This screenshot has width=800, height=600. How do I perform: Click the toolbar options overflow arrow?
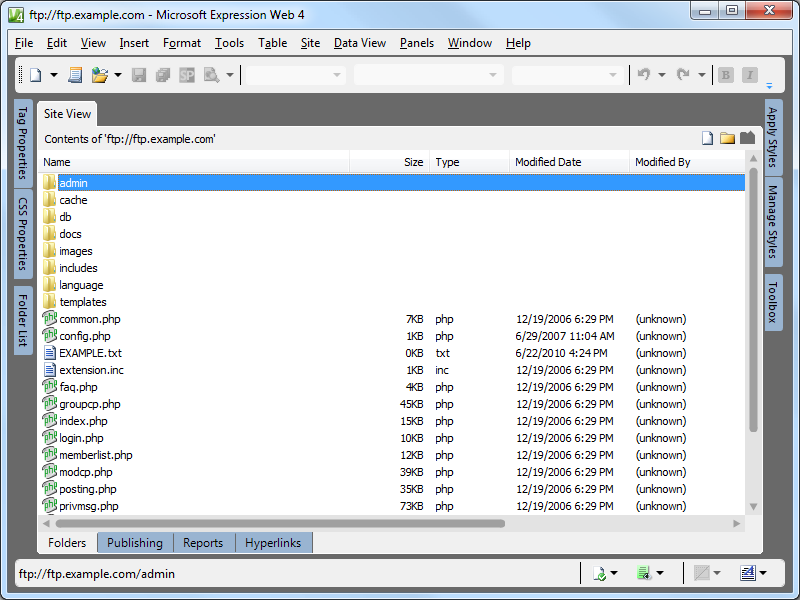(769, 86)
